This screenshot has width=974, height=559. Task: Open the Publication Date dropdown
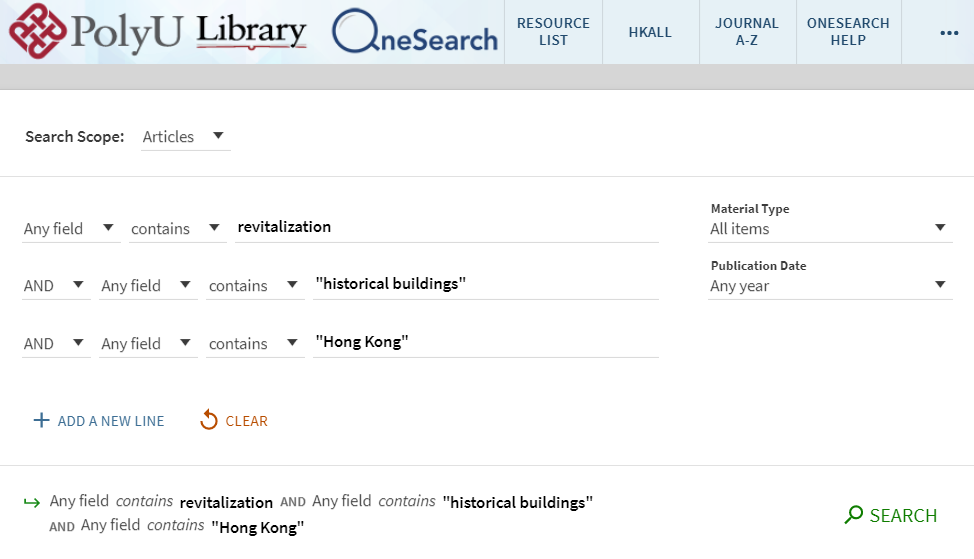click(829, 286)
